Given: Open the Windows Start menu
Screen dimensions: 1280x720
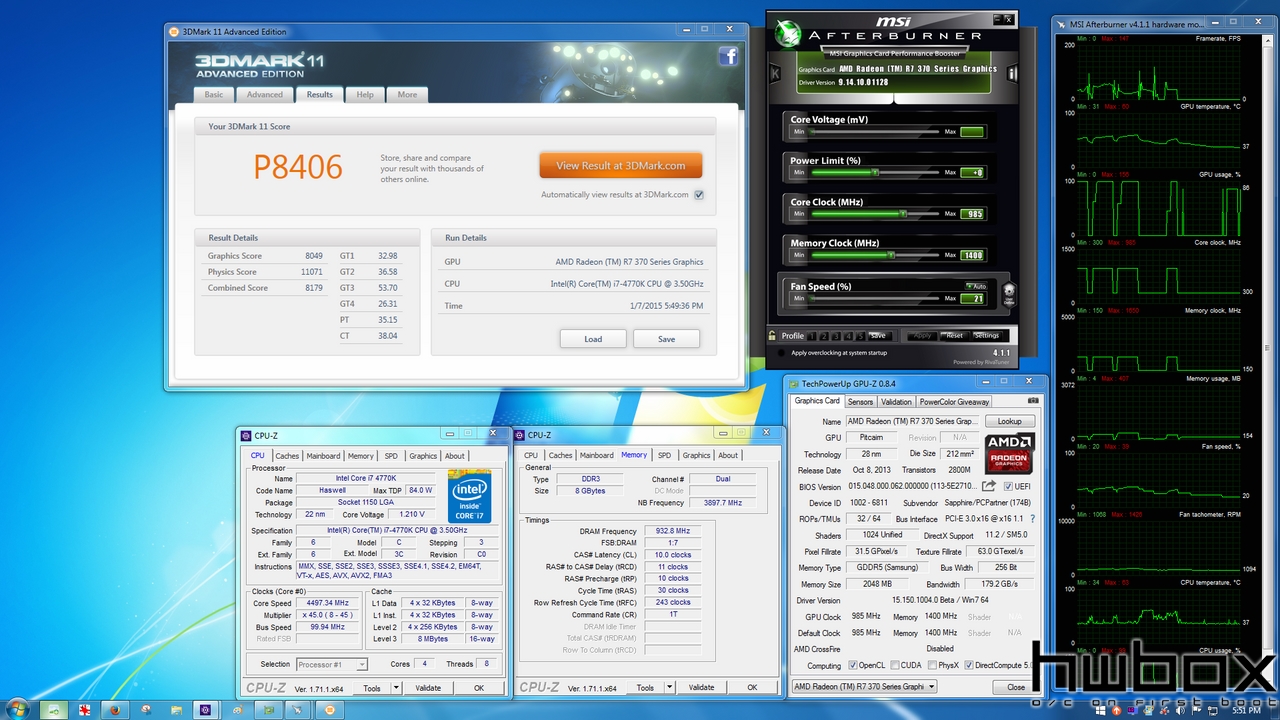Looking at the screenshot, I should click(18, 709).
